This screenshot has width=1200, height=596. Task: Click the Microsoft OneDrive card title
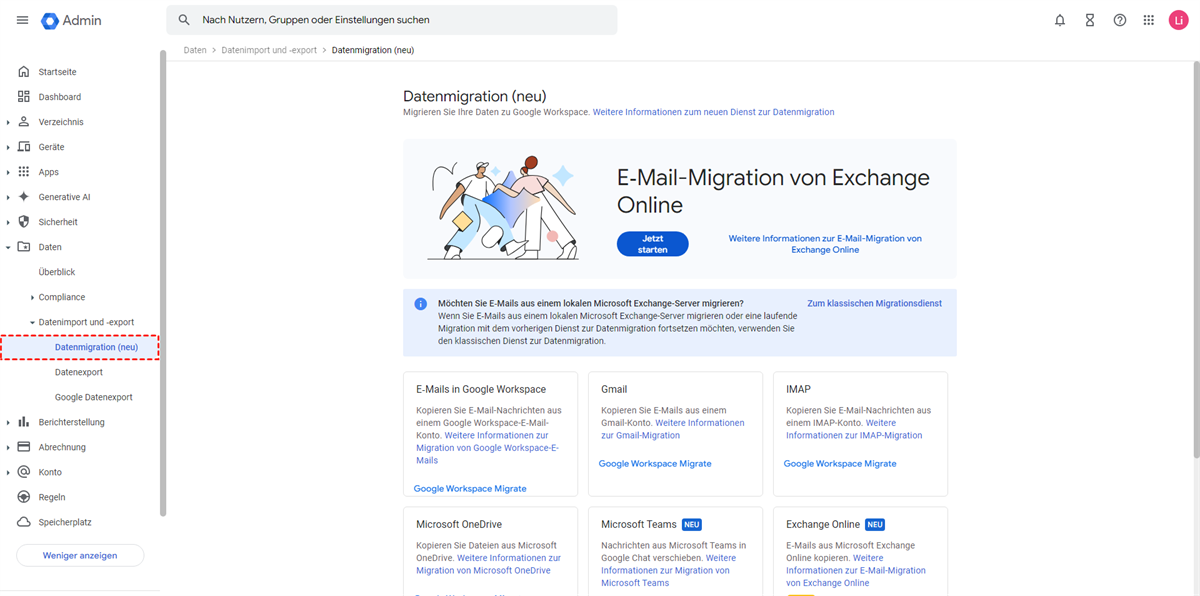coord(459,524)
